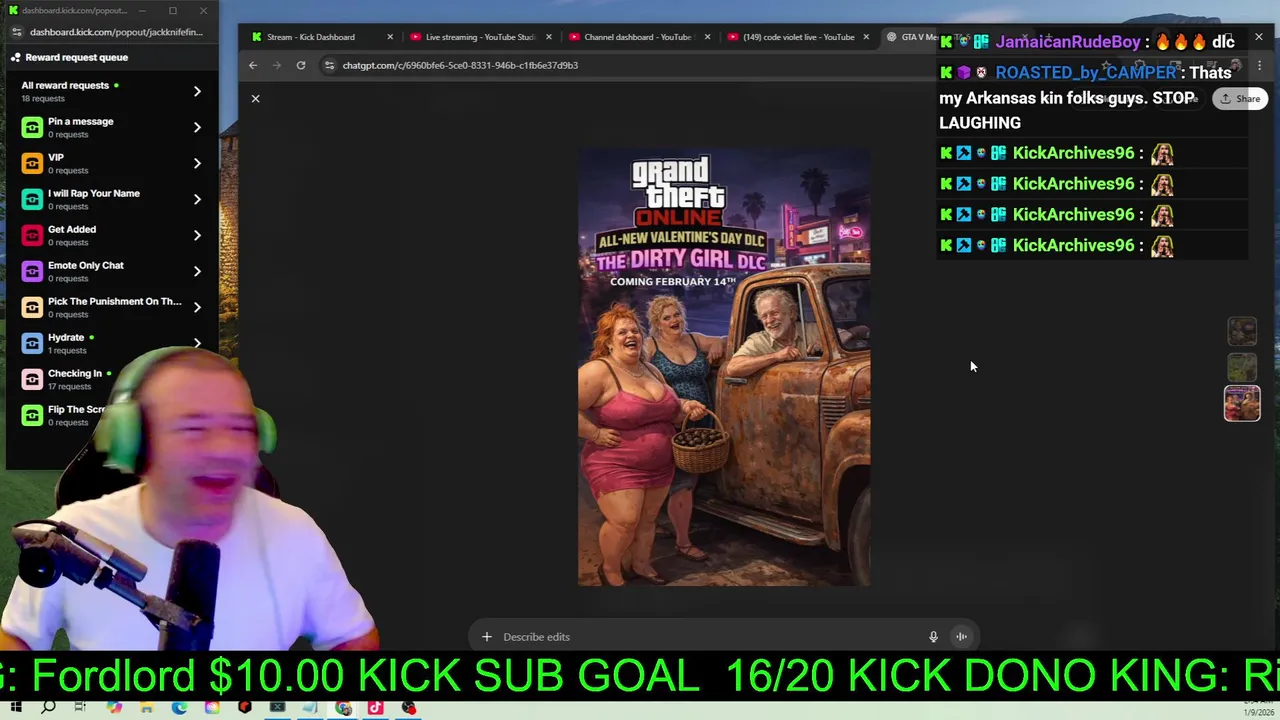Expand the VIP row chevron
The height and width of the screenshot is (720, 1280).
pyautogui.click(x=197, y=163)
